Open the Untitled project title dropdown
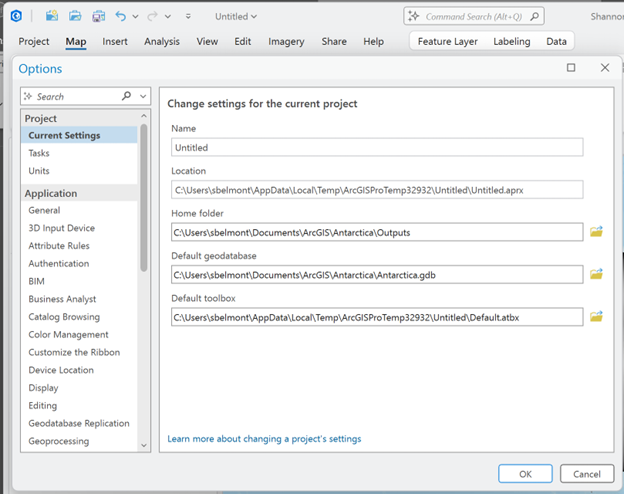Viewport: 624px width, 494px height. [x=236, y=17]
